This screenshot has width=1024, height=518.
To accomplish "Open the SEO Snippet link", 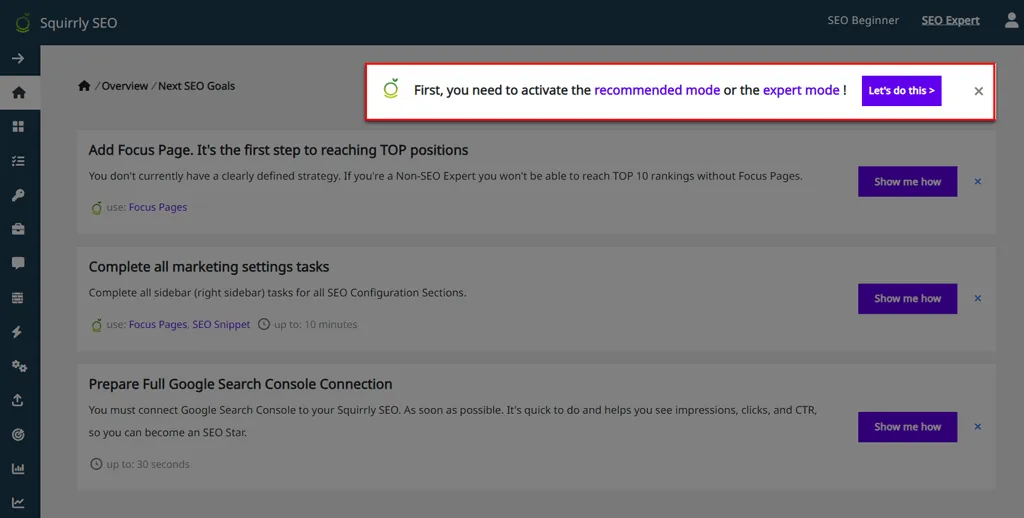I will (221, 324).
